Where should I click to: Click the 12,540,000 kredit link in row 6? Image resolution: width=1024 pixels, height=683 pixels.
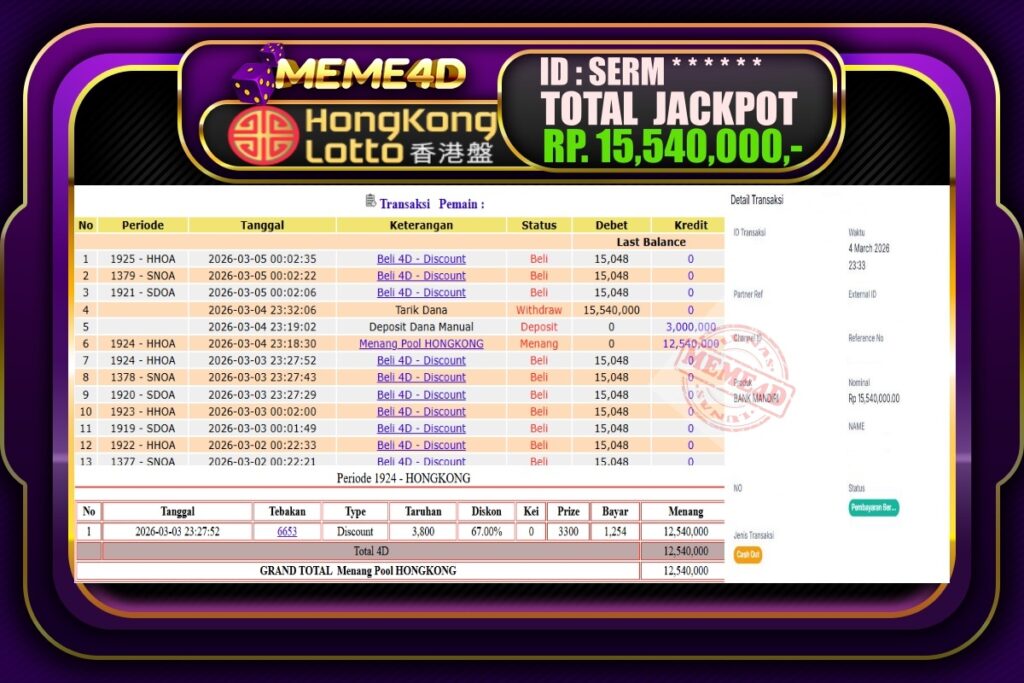[689, 344]
